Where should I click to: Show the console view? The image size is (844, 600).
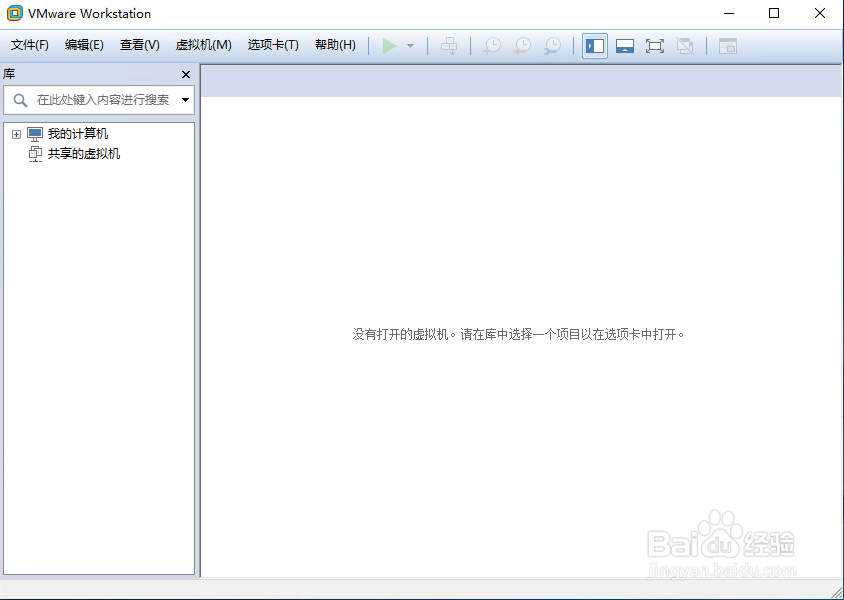[x=728, y=45]
